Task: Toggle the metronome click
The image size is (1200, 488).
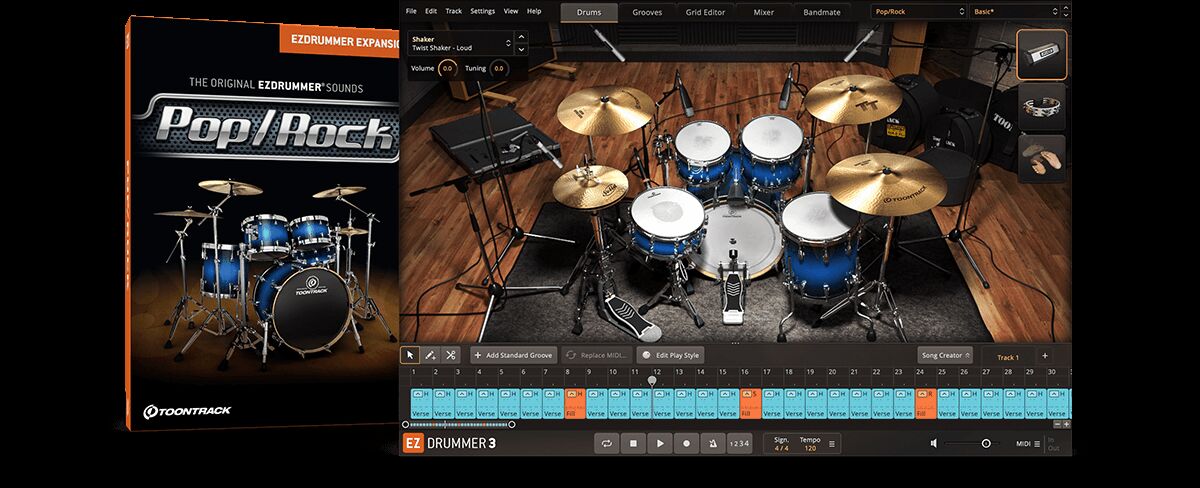Action: point(712,443)
